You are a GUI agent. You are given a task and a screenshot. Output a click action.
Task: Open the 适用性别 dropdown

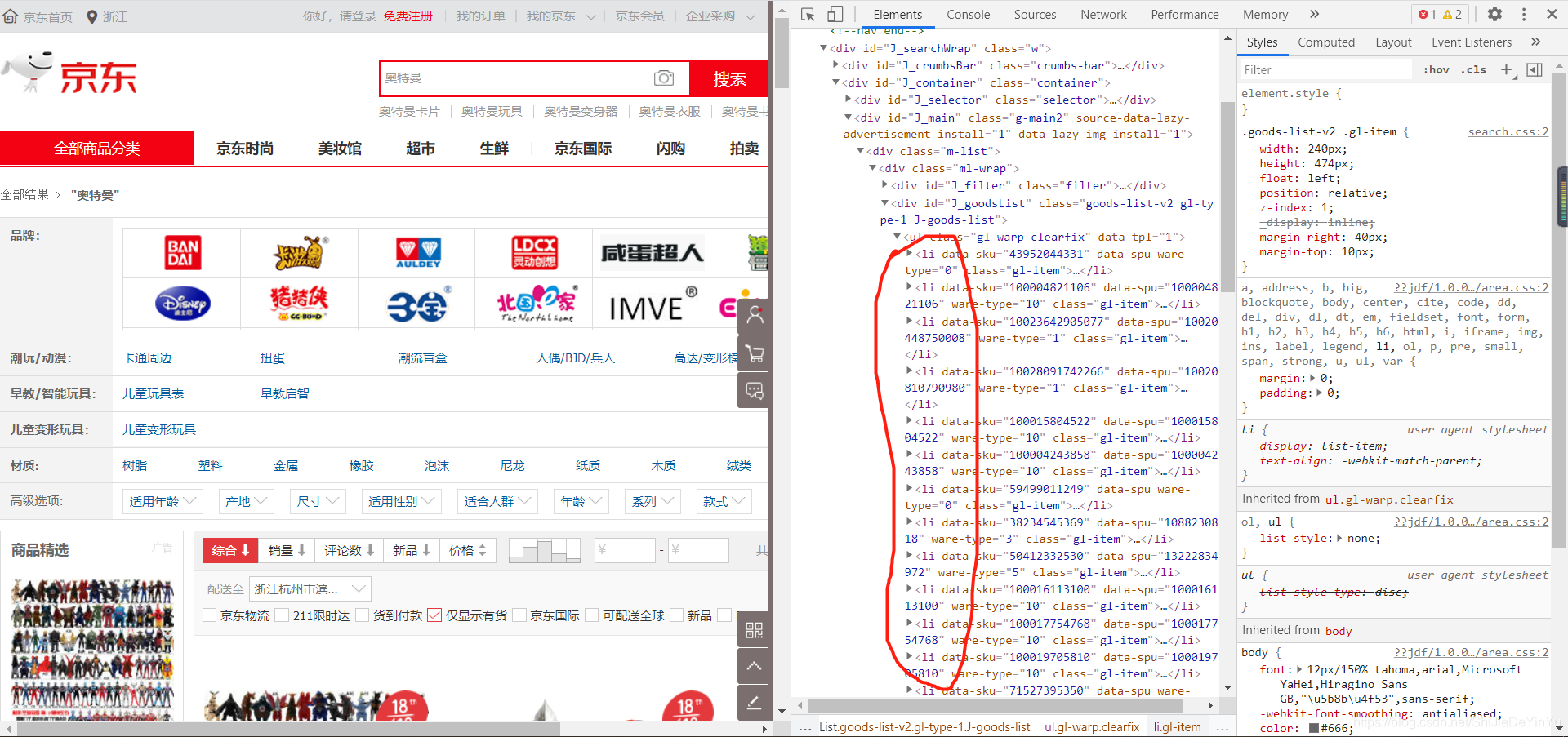[402, 501]
